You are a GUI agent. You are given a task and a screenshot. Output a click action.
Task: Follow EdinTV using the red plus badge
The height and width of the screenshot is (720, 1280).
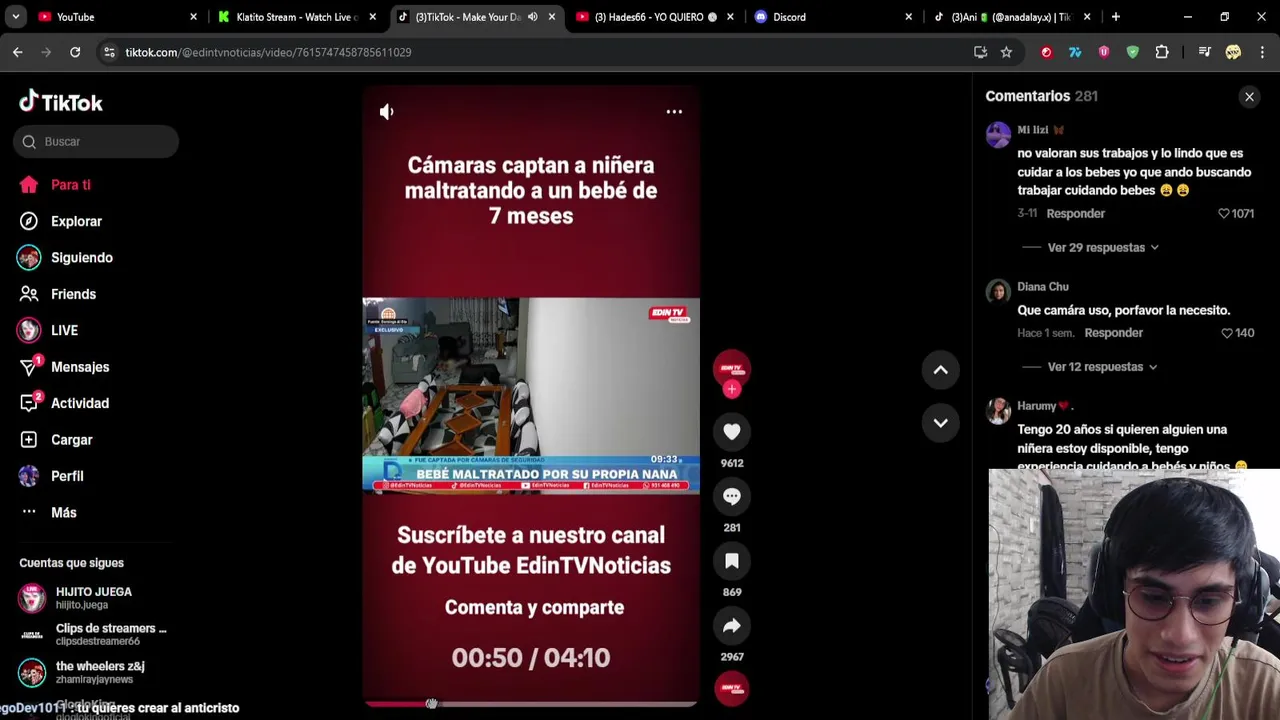coord(732,389)
